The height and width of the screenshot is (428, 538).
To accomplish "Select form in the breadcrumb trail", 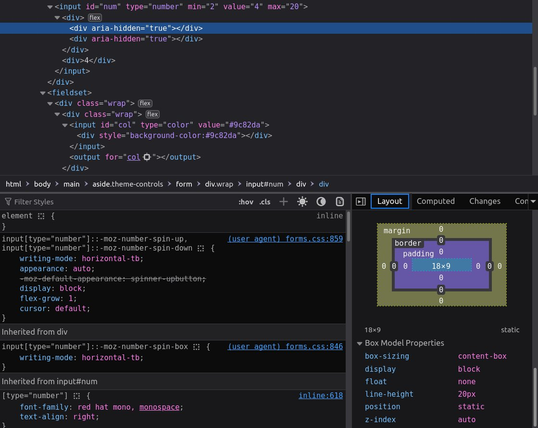I will (x=184, y=184).
